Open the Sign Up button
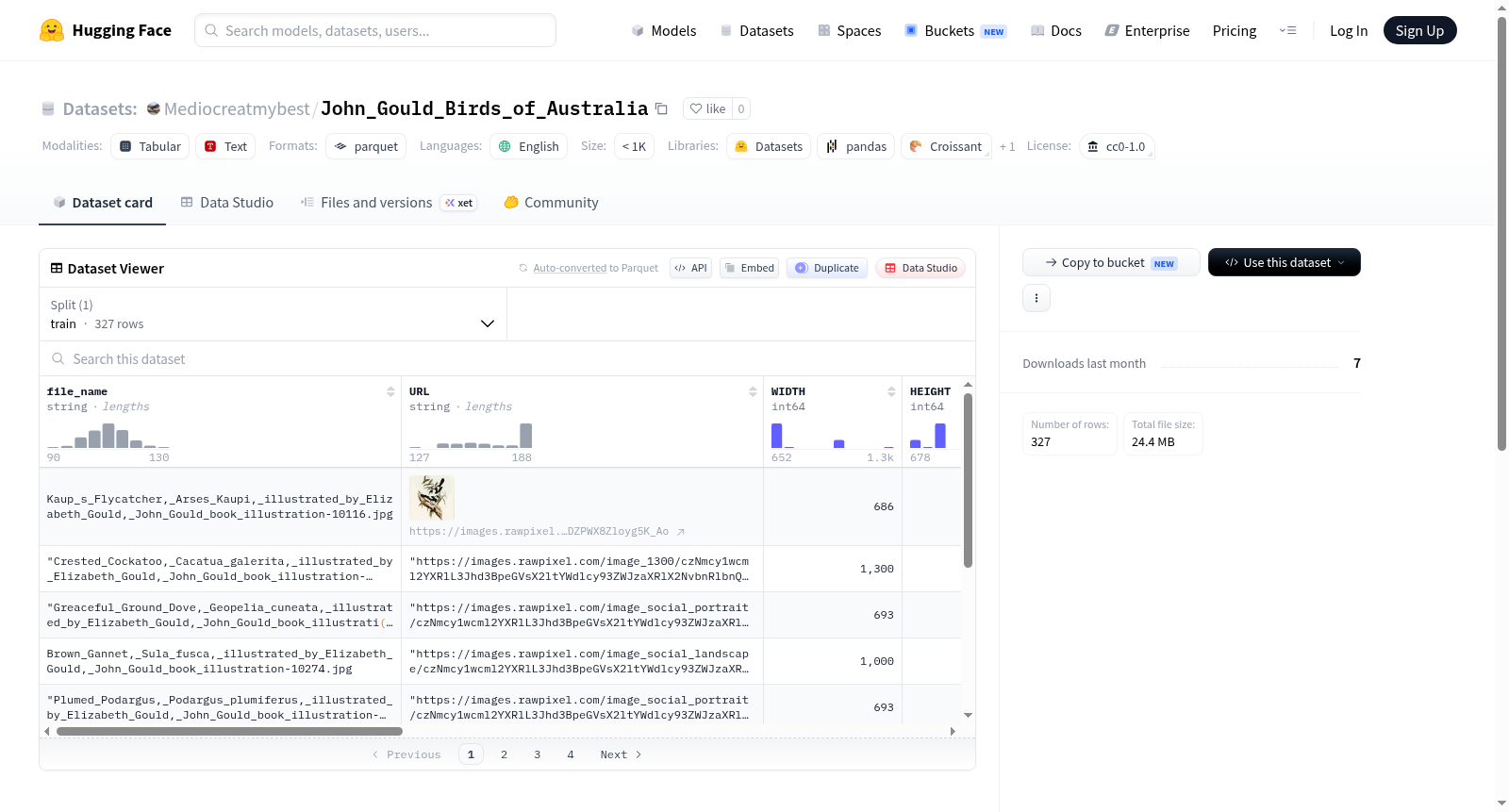The image size is (1509, 812). pyautogui.click(x=1419, y=30)
